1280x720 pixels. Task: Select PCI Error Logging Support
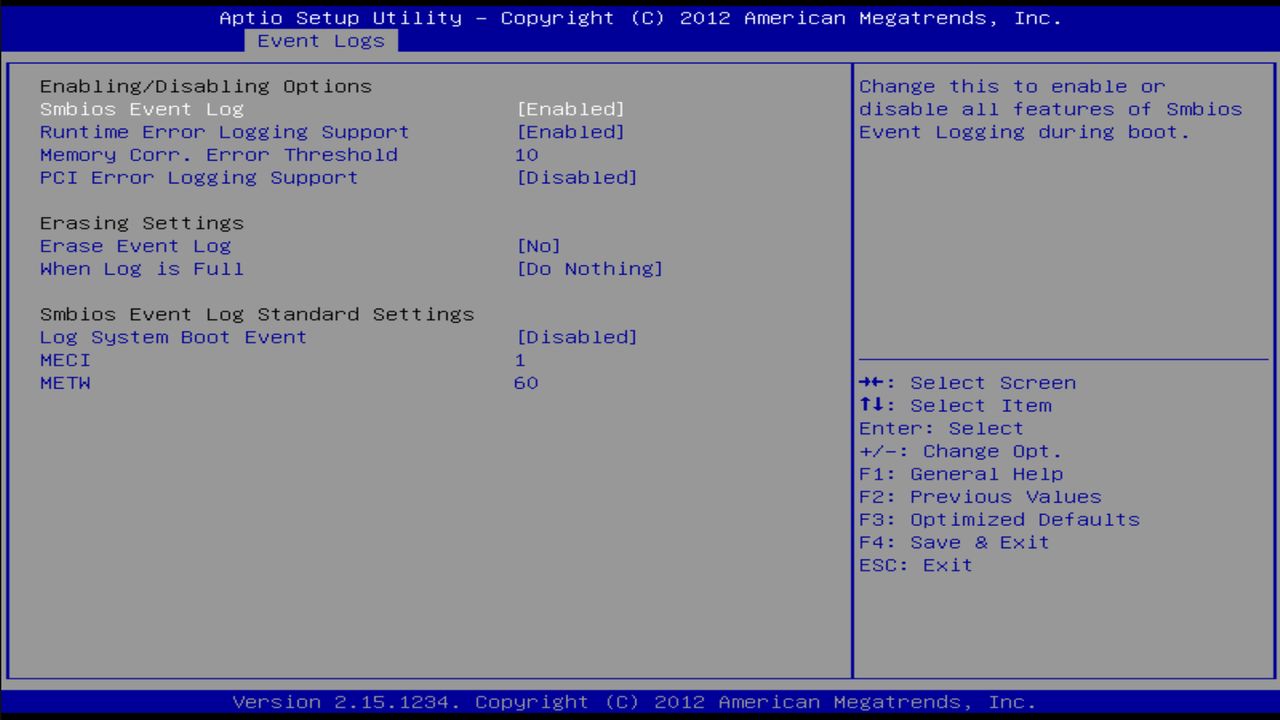pos(199,178)
